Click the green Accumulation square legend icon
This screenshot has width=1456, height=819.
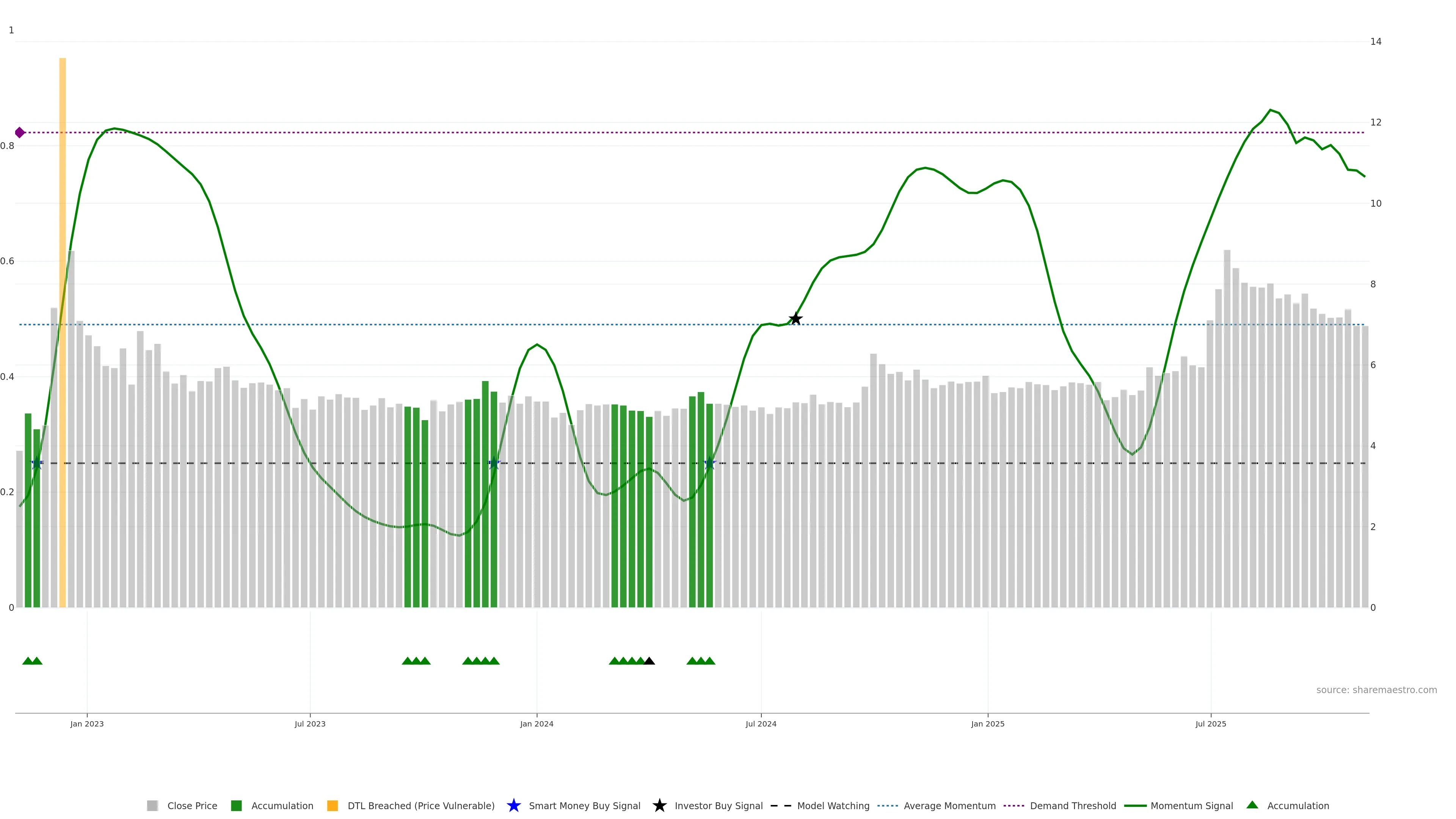(x=236, y=805)
